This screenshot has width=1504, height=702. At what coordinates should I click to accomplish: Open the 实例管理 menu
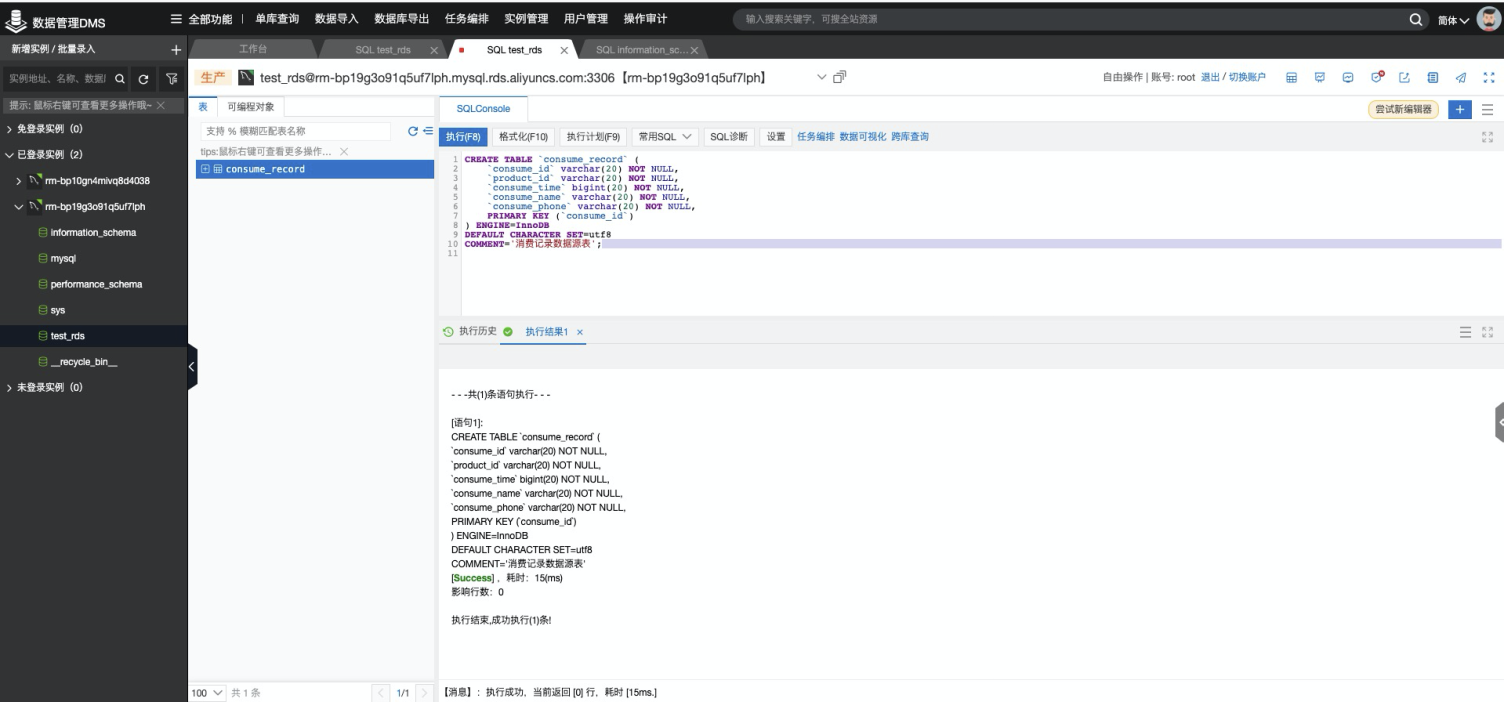coord(527,19)
